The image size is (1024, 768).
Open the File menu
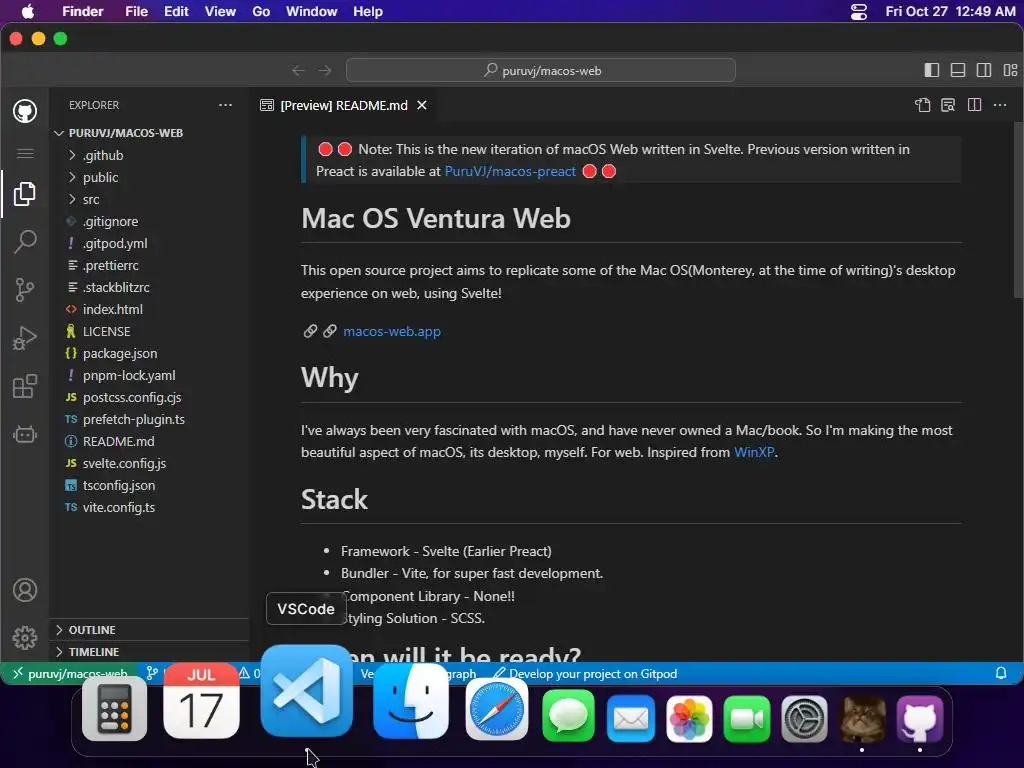(136, 11)
